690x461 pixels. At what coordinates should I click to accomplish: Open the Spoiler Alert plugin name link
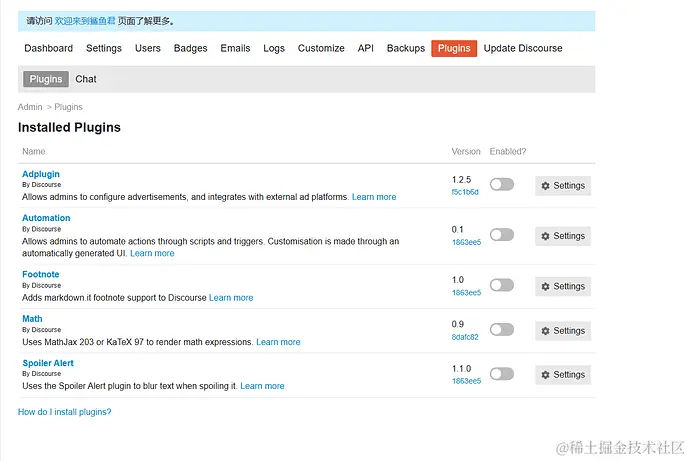tap(48, 363)
